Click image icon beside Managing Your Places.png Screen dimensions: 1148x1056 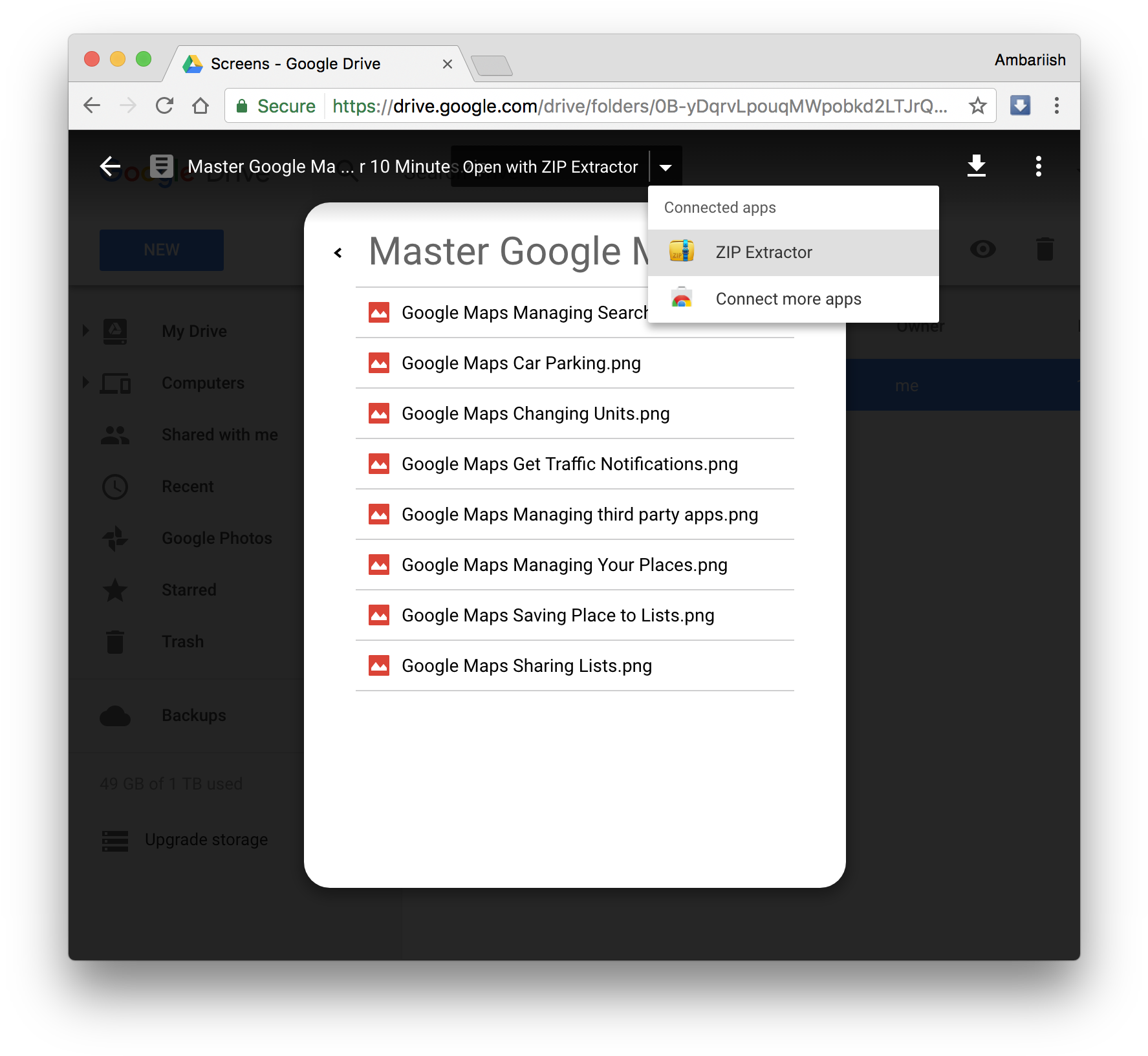point(379,565)
